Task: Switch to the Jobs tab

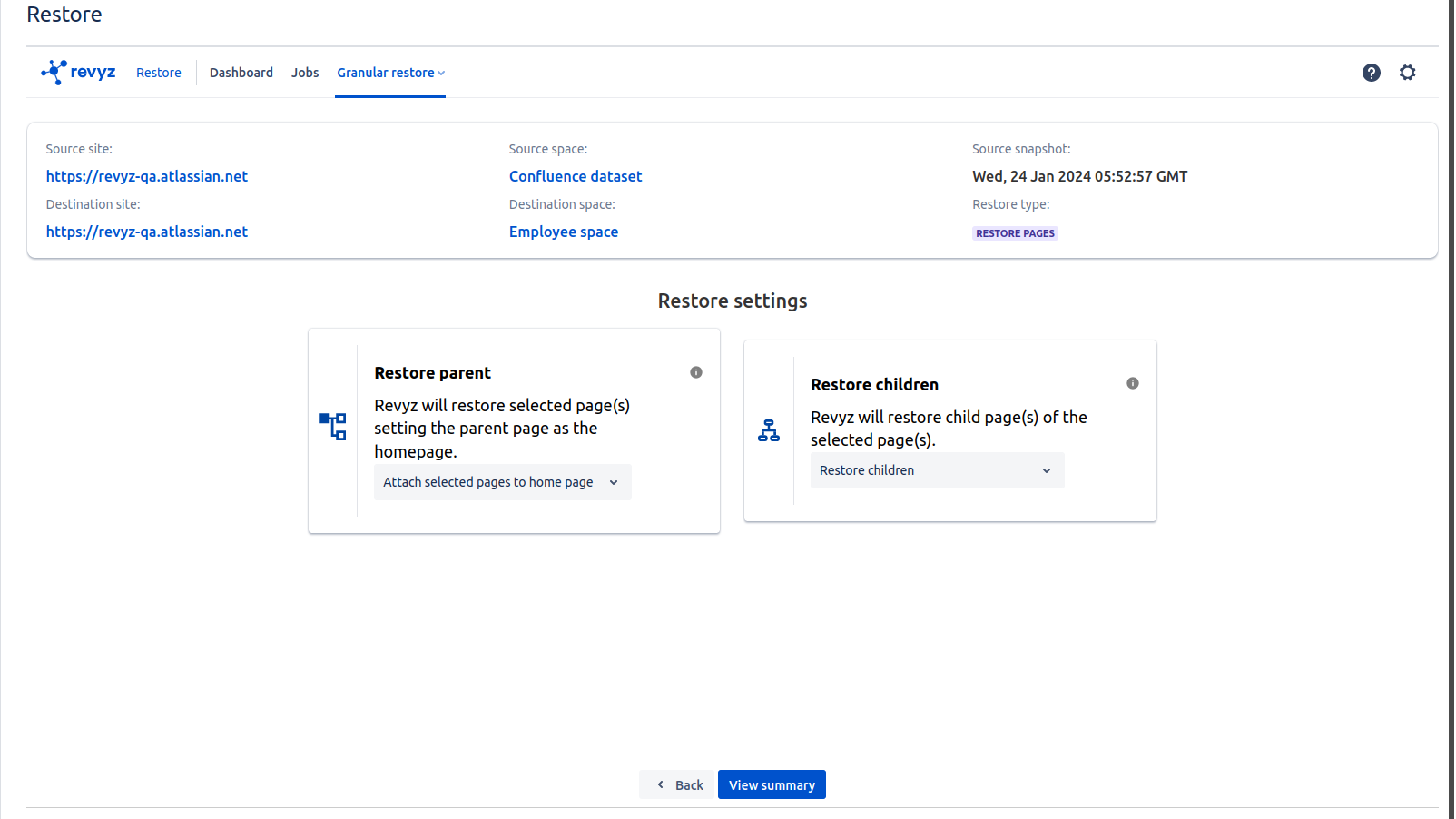Action: tap(305, 73)
